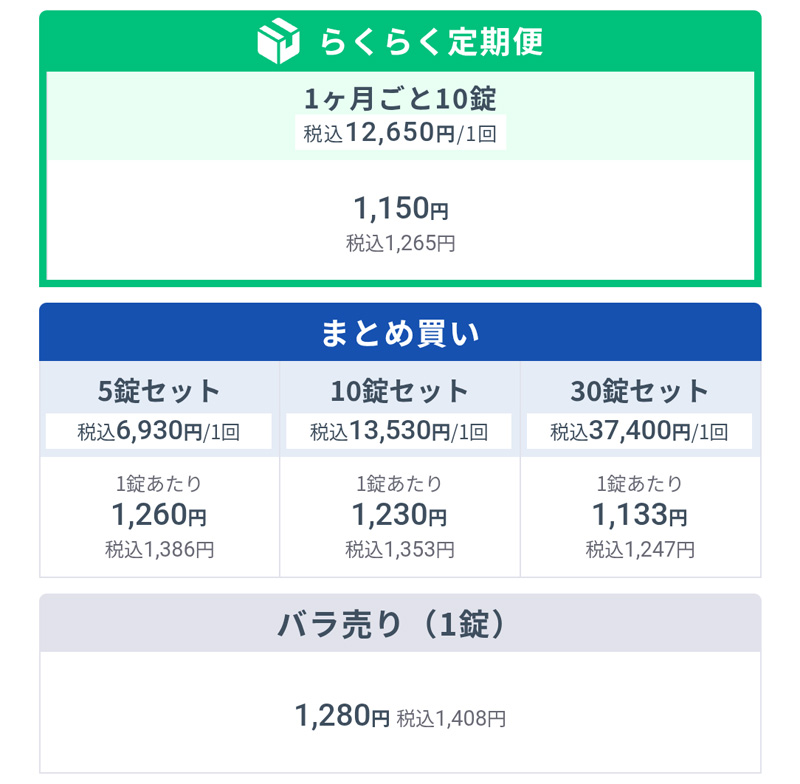Select the 1,133円 per-tablet price

point(640,514)
